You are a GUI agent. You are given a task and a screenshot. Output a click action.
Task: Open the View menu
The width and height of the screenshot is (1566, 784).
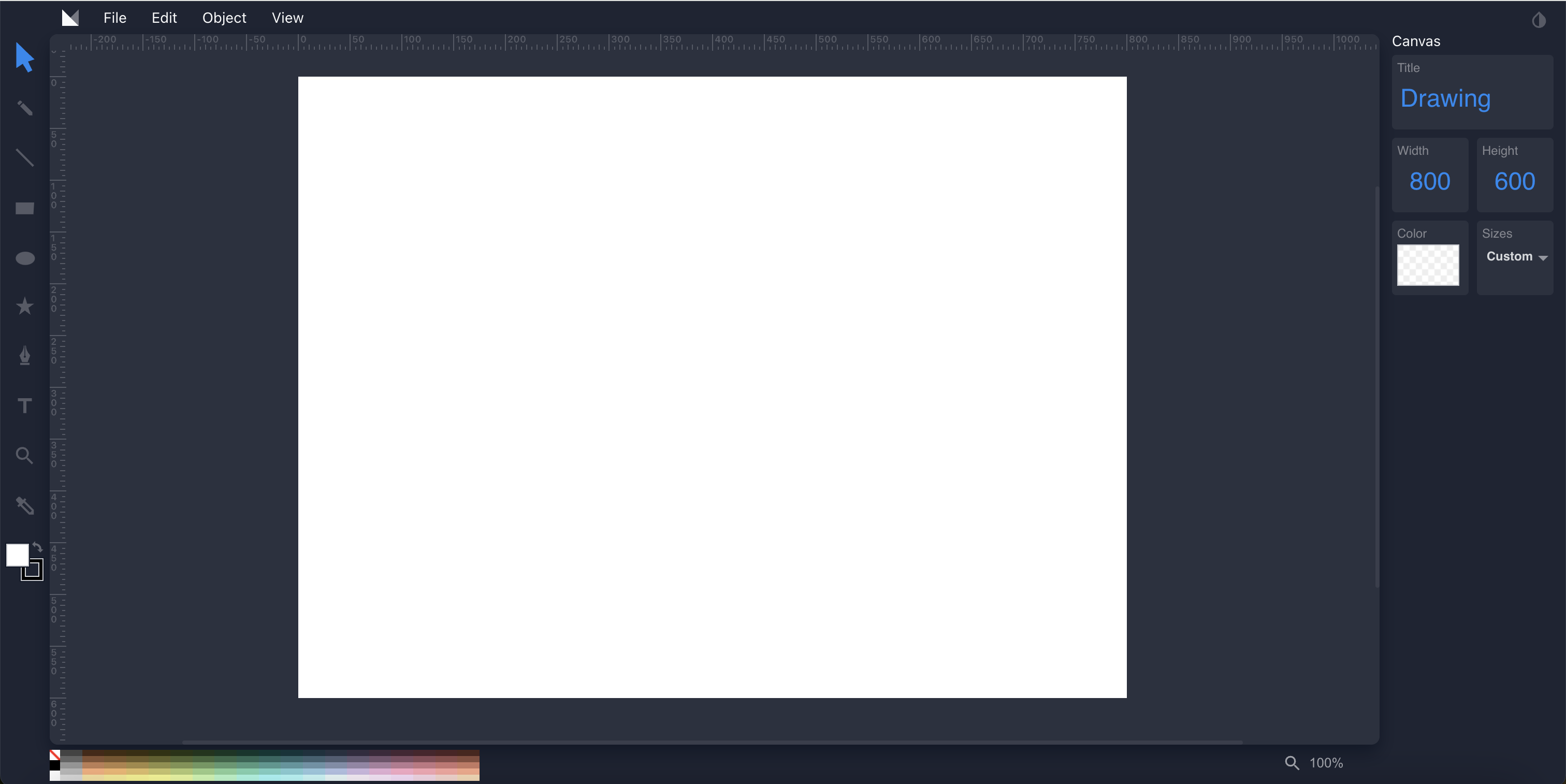[287, 17]
